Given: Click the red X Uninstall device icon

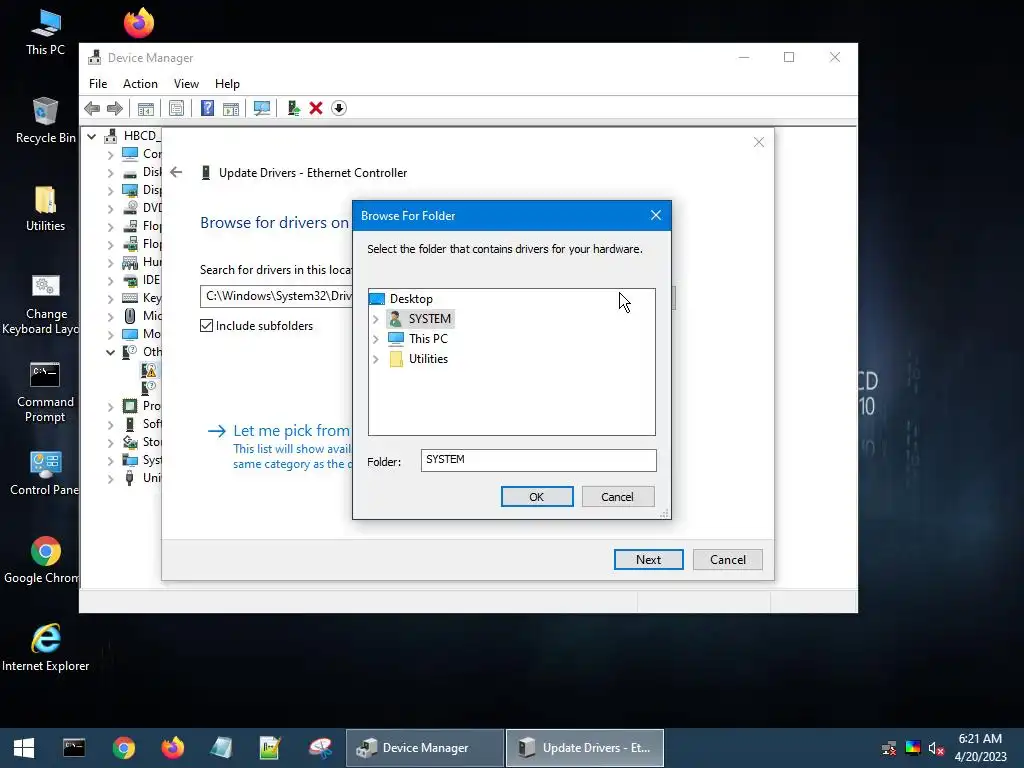Looking at the screenshot, I should coord(316,108).
